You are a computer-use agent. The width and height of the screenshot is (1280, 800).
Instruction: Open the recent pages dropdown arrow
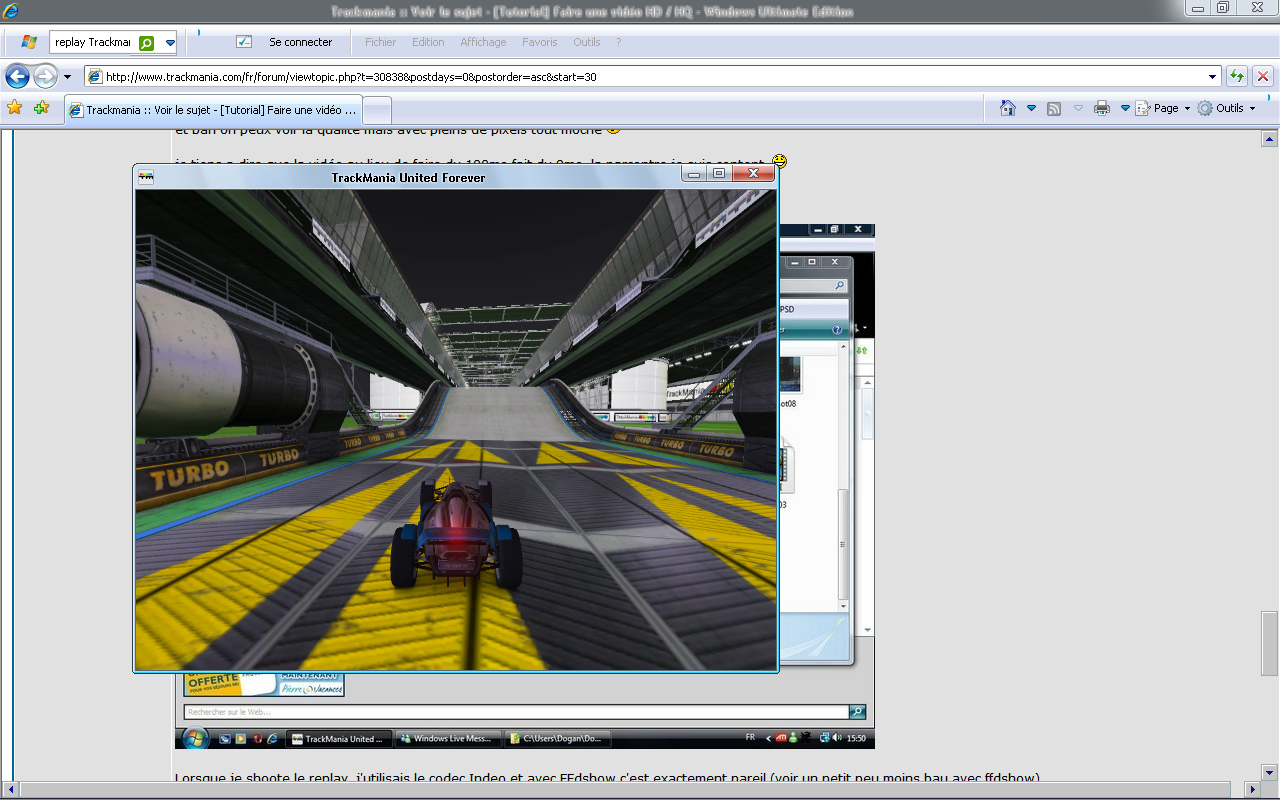tap(67, 77)
